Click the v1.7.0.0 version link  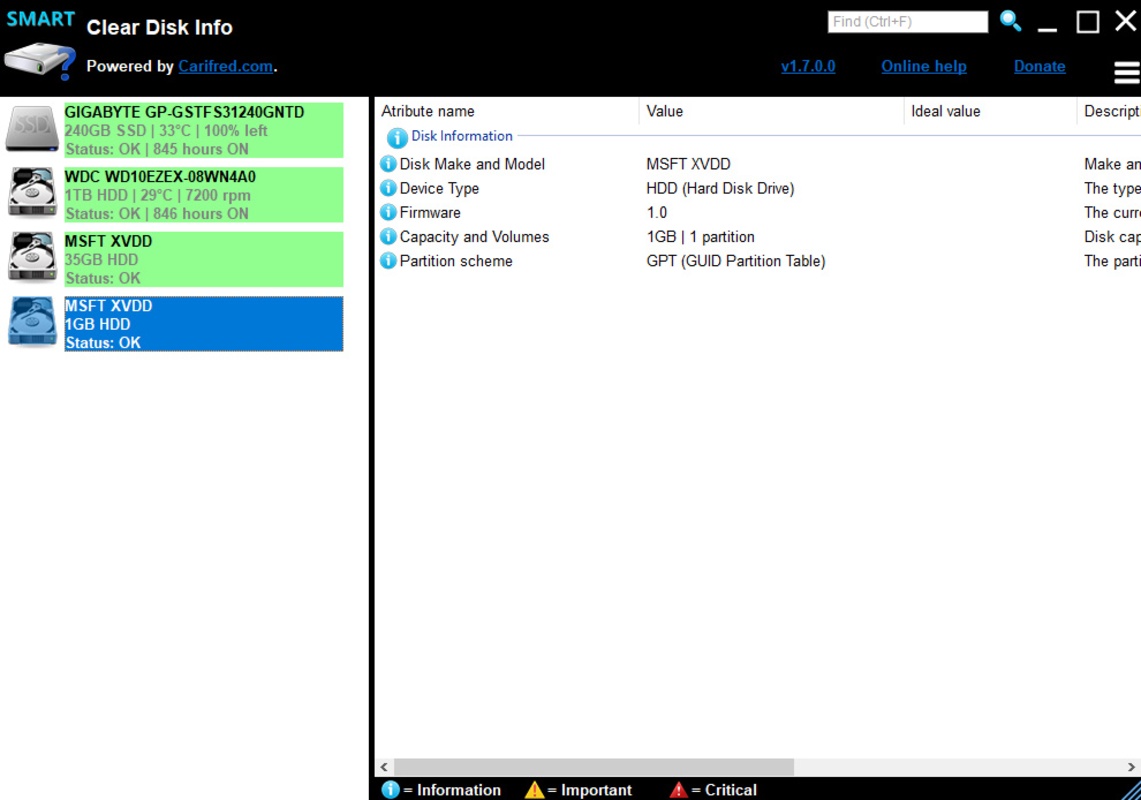point(808,66)
